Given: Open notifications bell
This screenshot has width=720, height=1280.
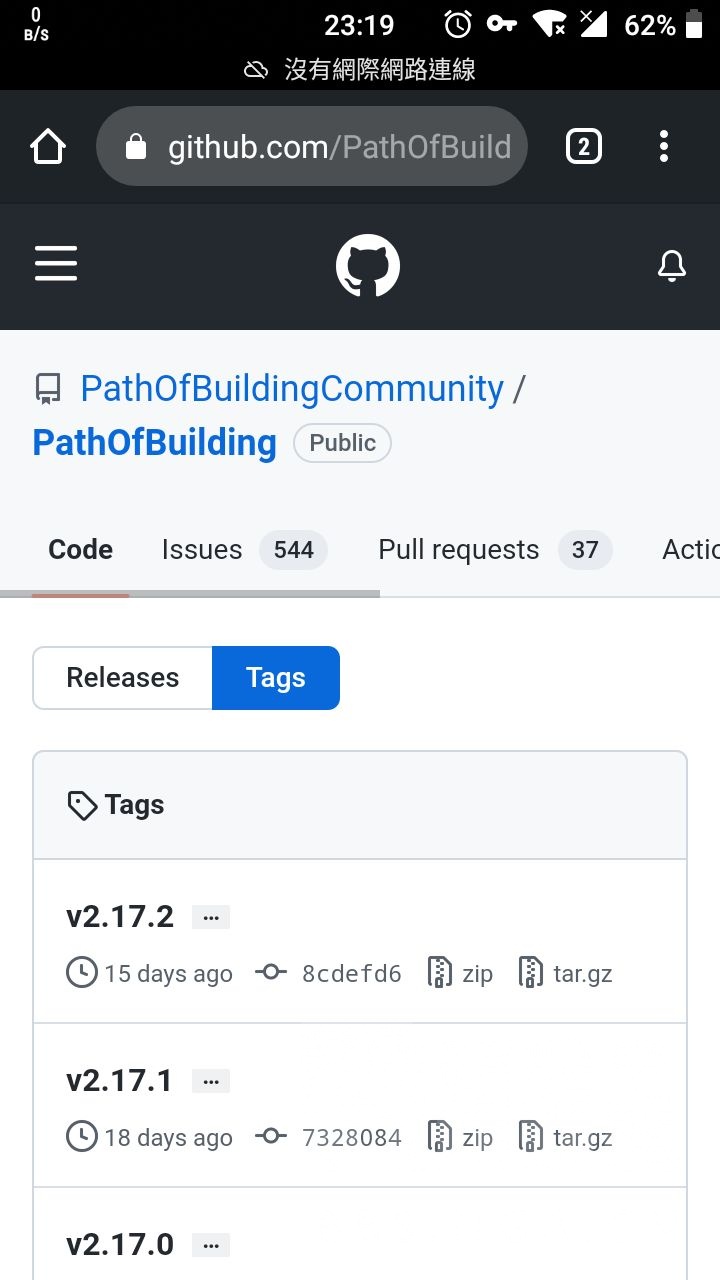Looking at the screenshot, I should point(671,266).
